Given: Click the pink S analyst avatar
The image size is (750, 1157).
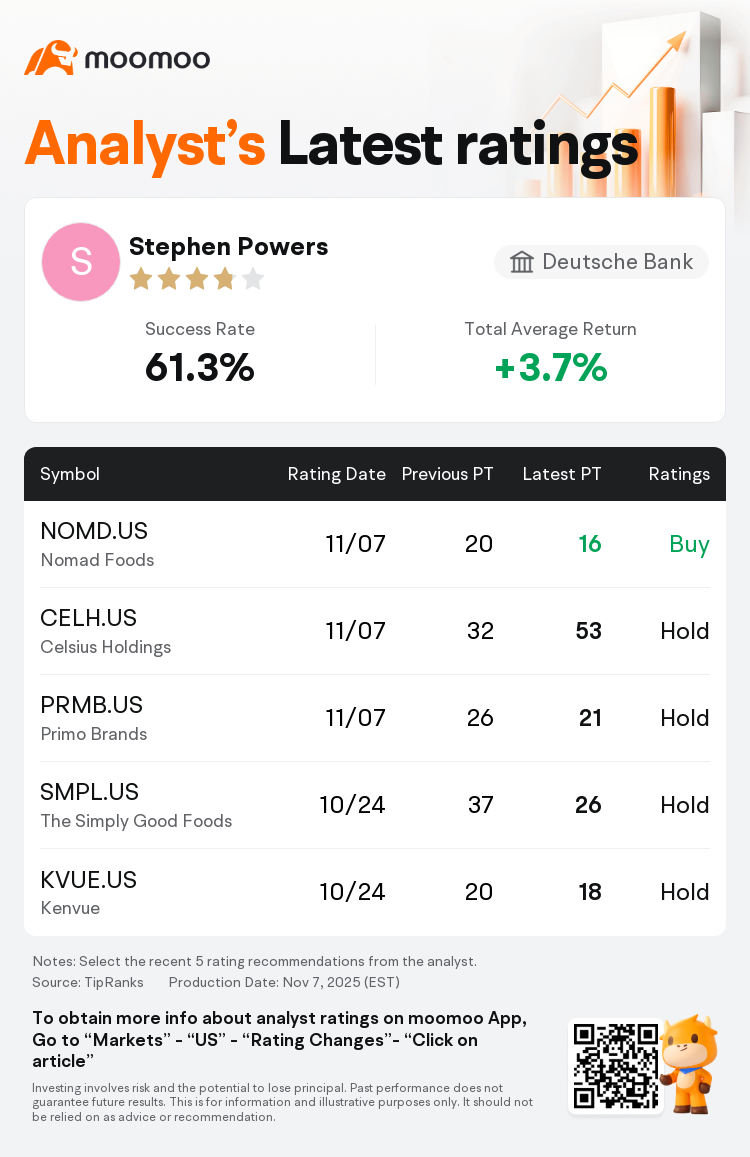Looking at the screenshot, I should pyautogui.click(x=81, y=262).
